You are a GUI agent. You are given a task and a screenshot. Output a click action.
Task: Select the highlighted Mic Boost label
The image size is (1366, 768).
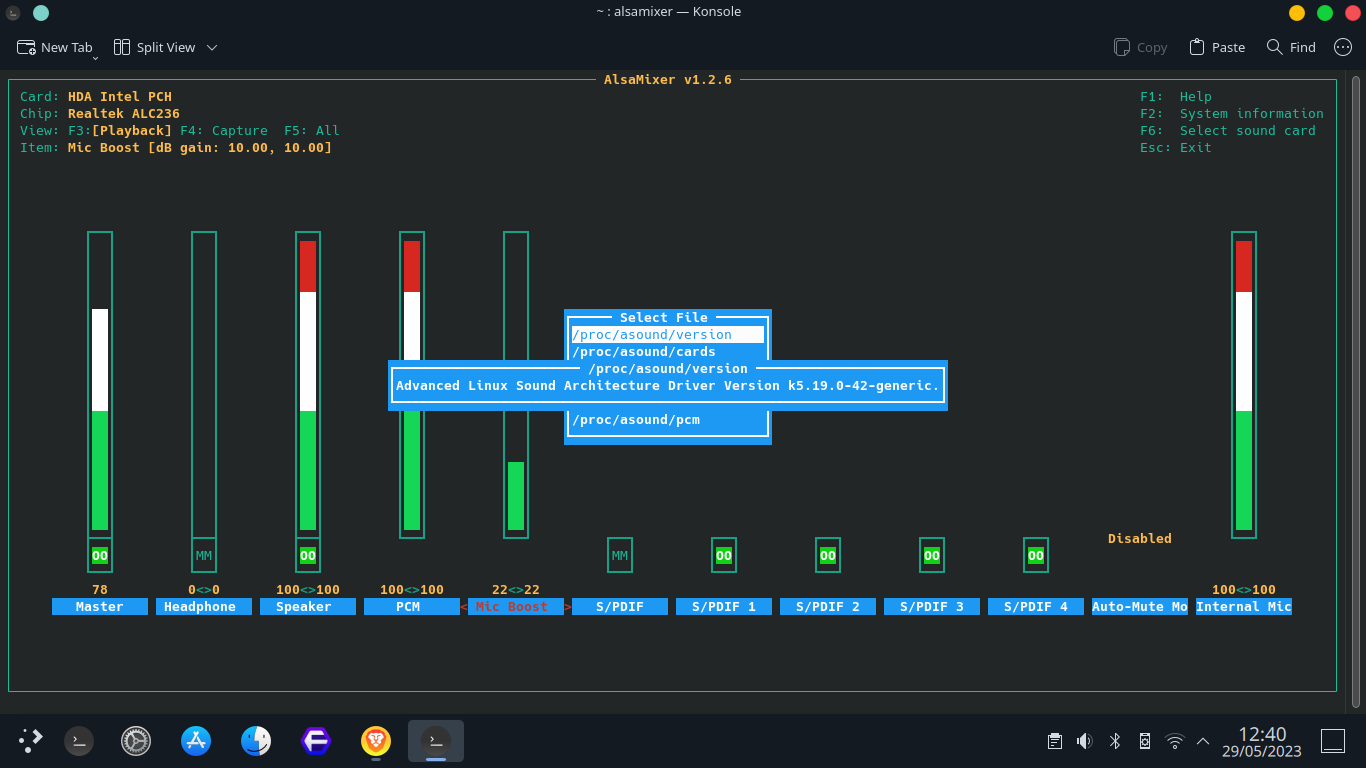pyautogui.click(x=516, y=607)
